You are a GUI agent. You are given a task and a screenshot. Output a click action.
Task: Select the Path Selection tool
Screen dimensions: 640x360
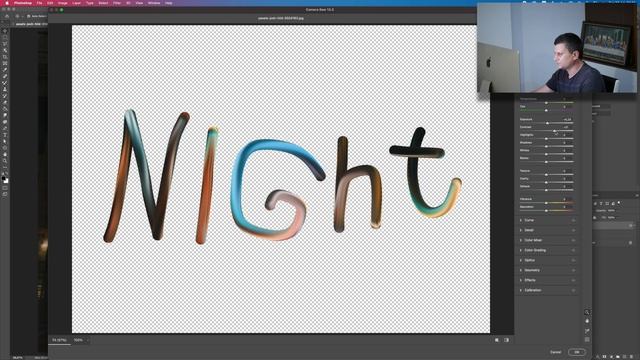point(5,142)
